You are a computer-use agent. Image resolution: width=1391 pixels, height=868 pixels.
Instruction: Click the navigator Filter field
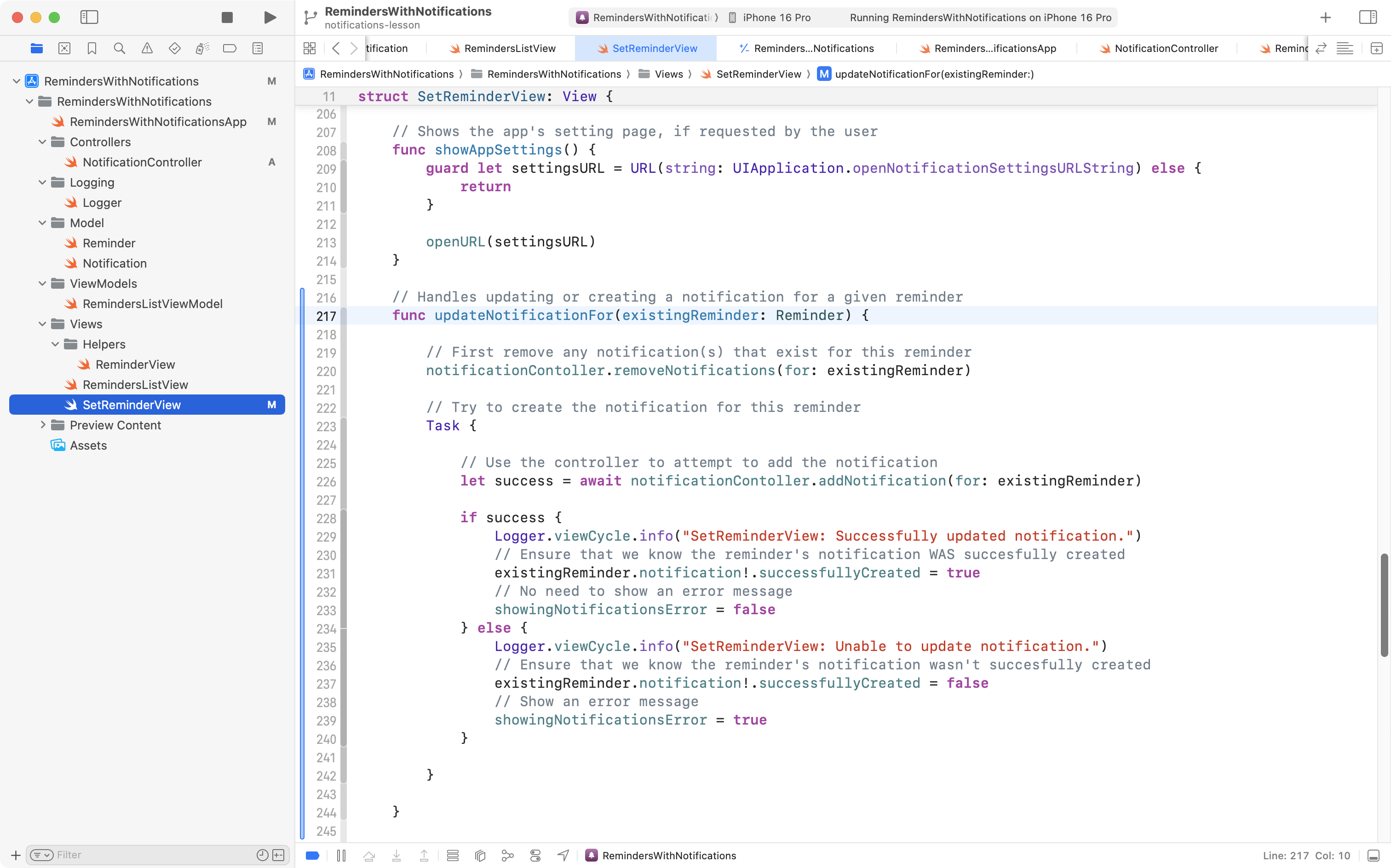149,855
